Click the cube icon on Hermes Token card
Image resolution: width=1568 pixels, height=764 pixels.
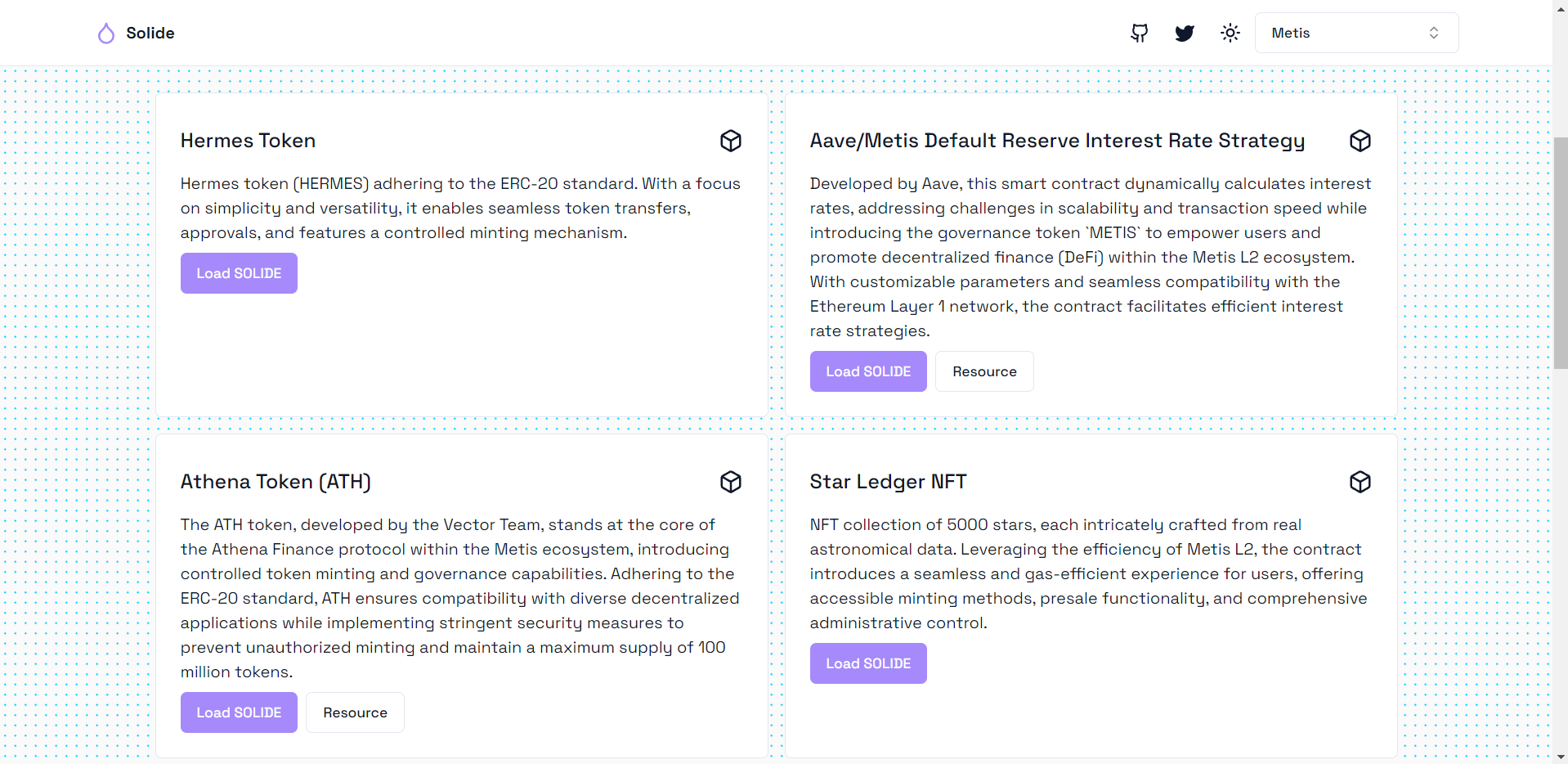pos(731,141)
